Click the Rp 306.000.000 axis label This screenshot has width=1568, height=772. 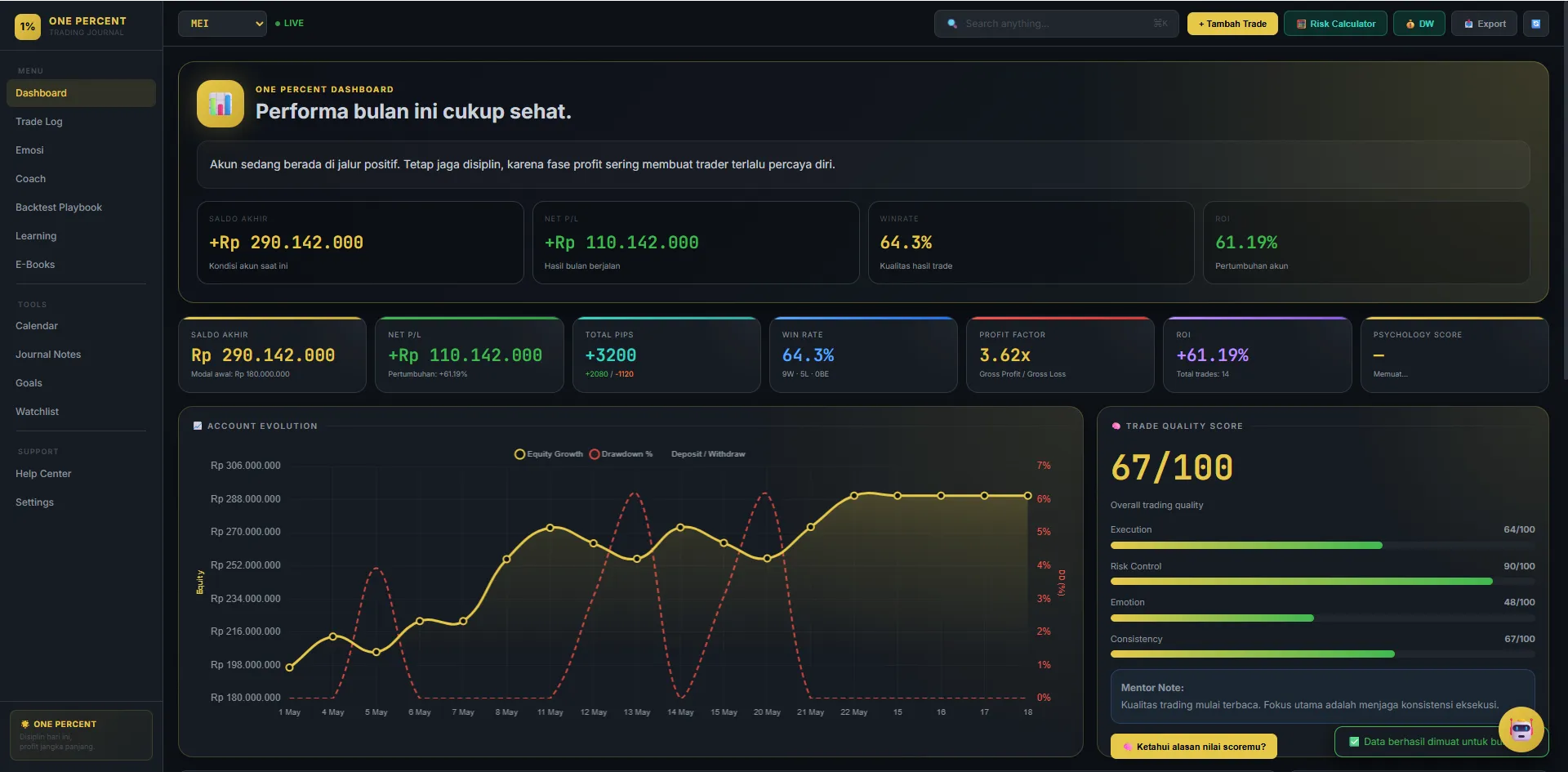click(245, 466)
